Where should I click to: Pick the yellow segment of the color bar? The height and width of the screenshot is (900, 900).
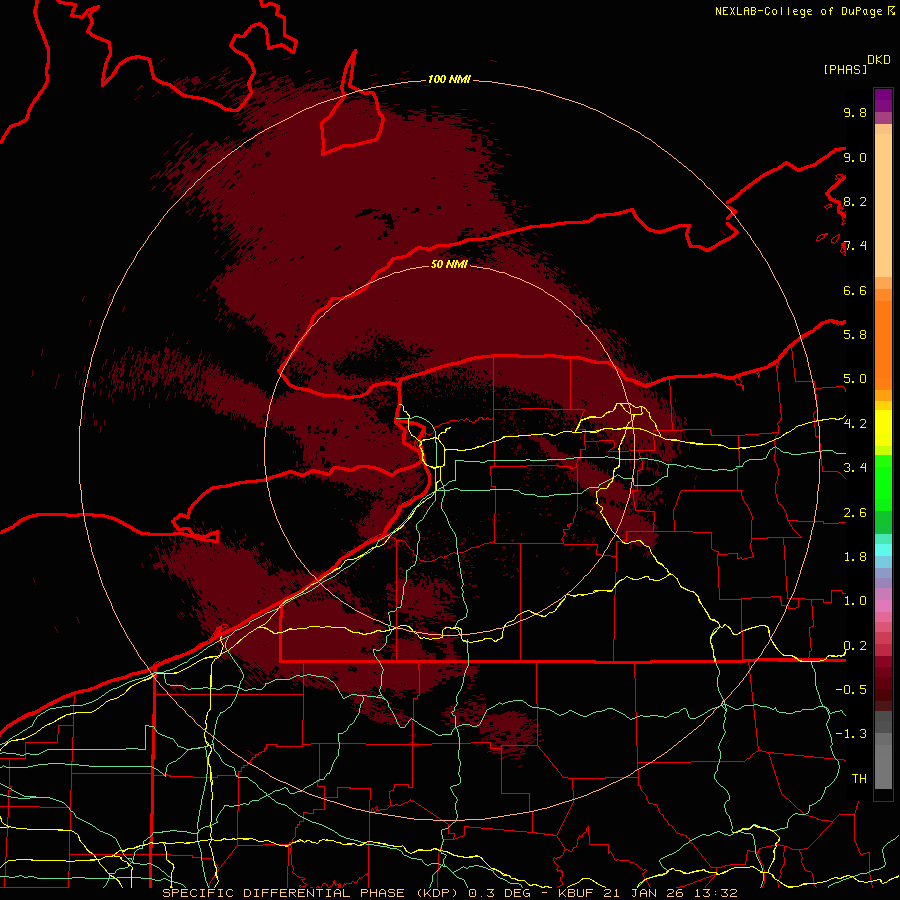coord(883,428)
